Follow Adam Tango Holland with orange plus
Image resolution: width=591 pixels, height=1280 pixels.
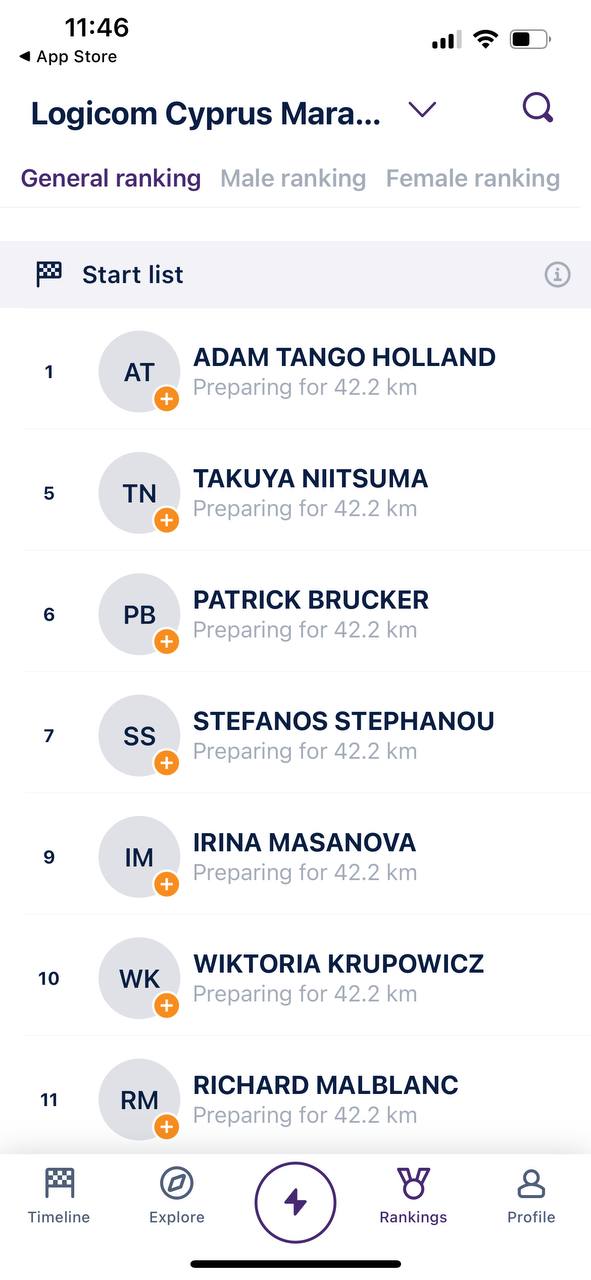click(x=166, y=399)
